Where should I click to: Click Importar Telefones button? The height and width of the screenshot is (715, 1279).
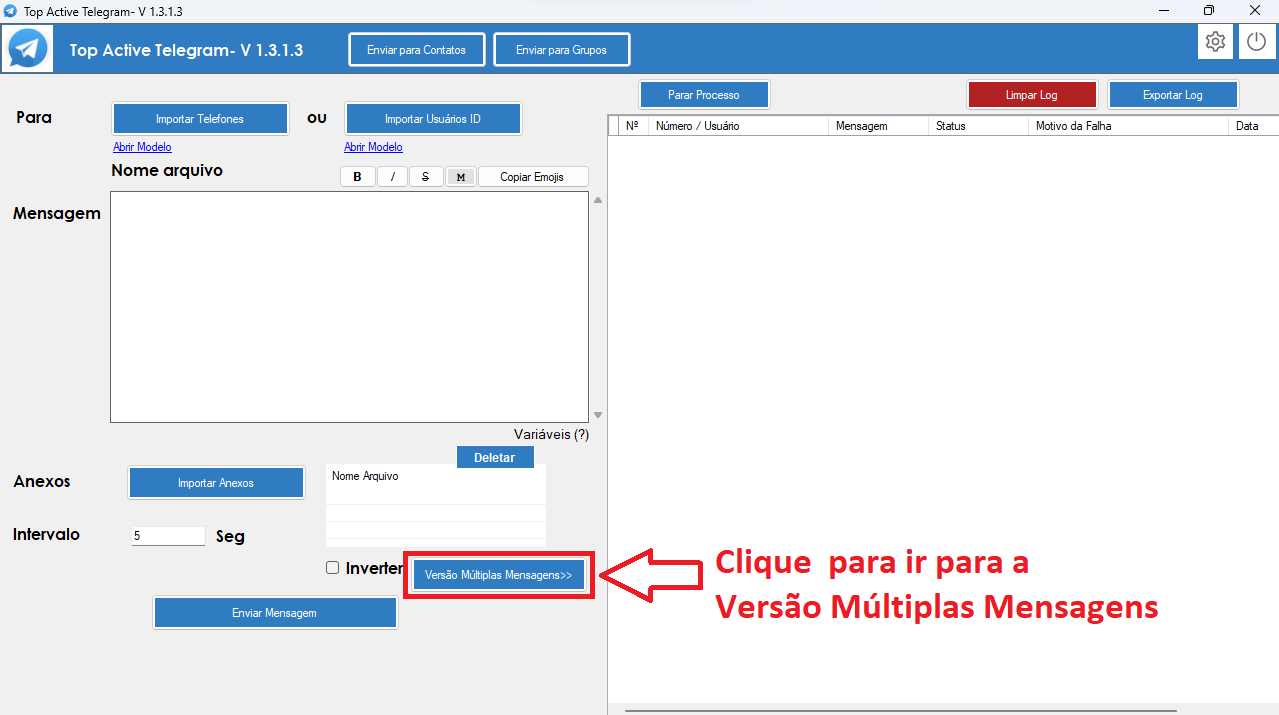200,119
